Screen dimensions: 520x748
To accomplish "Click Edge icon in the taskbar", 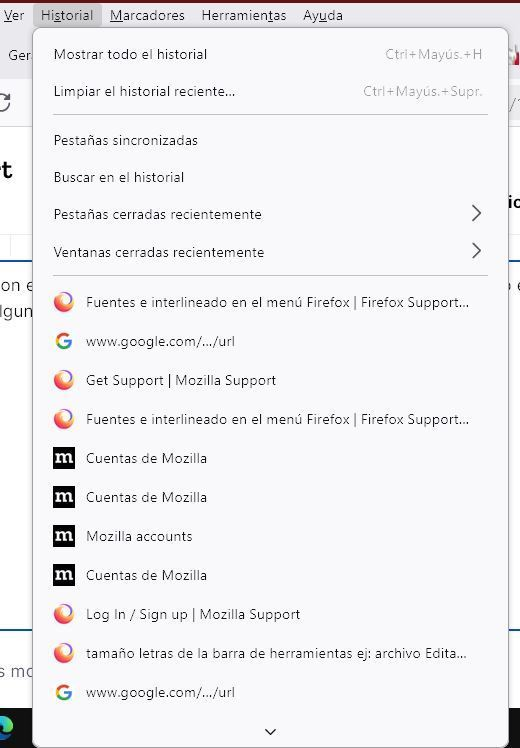I will point(6,727).
